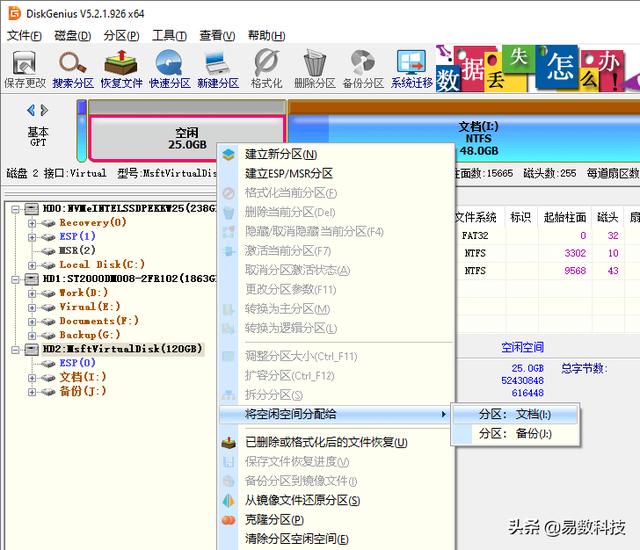
Task: Go to next disk with right arrow
Action: pos(44,110)
